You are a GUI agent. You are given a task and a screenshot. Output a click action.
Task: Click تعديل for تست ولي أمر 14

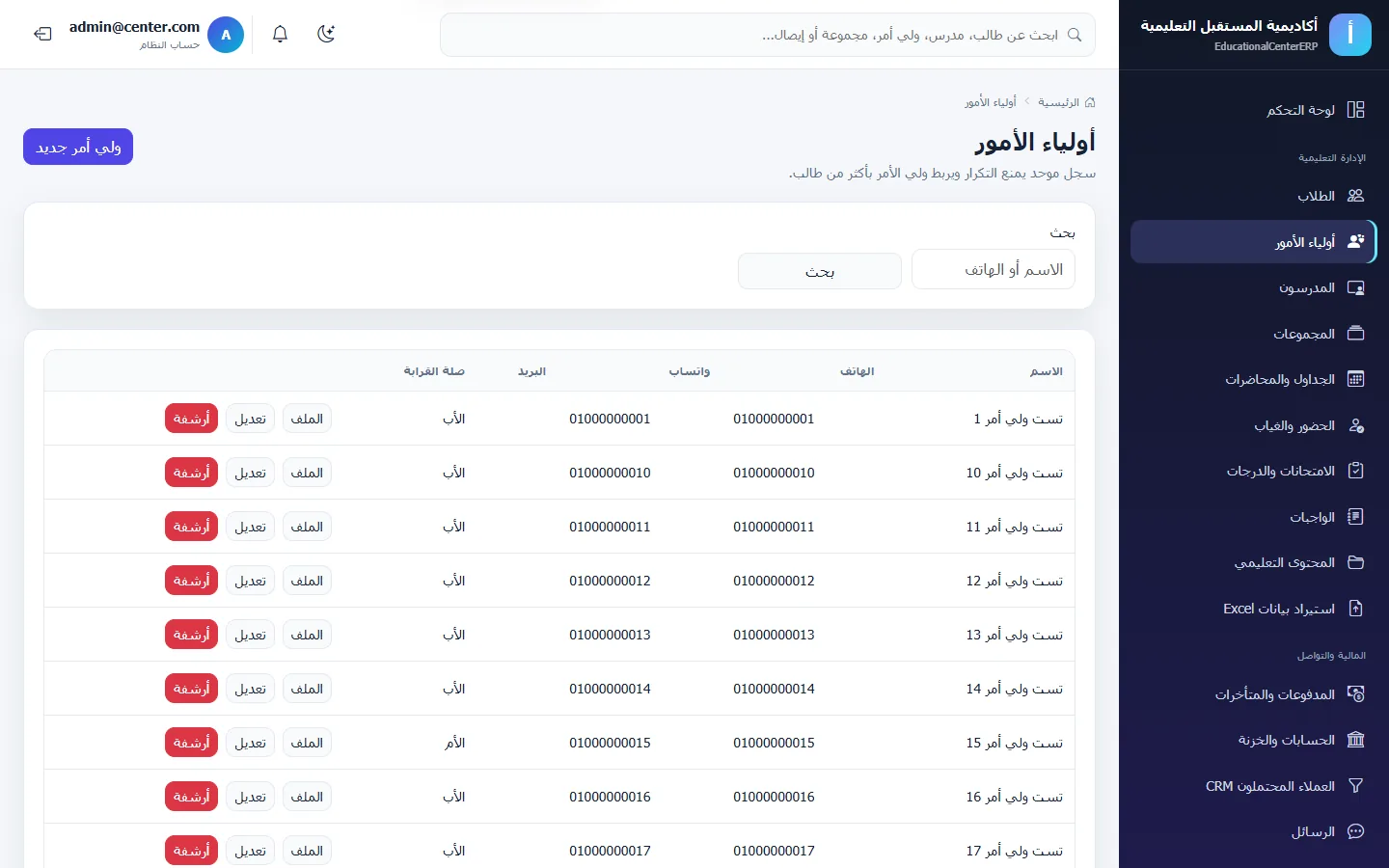point(251,689)
